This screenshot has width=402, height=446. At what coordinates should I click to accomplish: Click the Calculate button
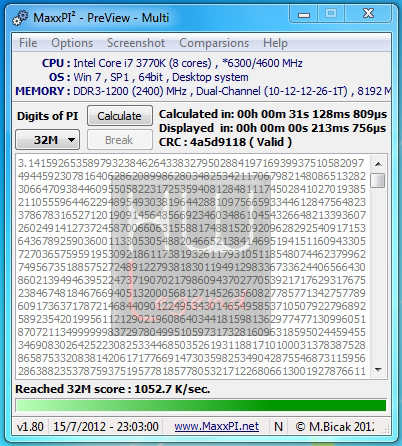click(120, 116)
